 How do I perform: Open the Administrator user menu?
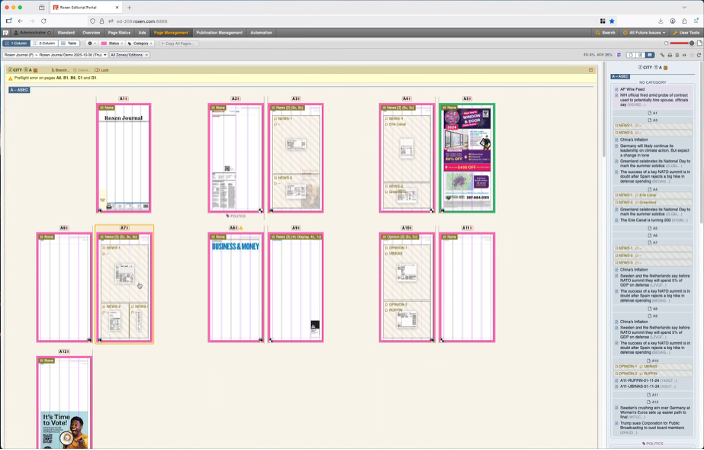pyautogui.click(x=32, y=32)
